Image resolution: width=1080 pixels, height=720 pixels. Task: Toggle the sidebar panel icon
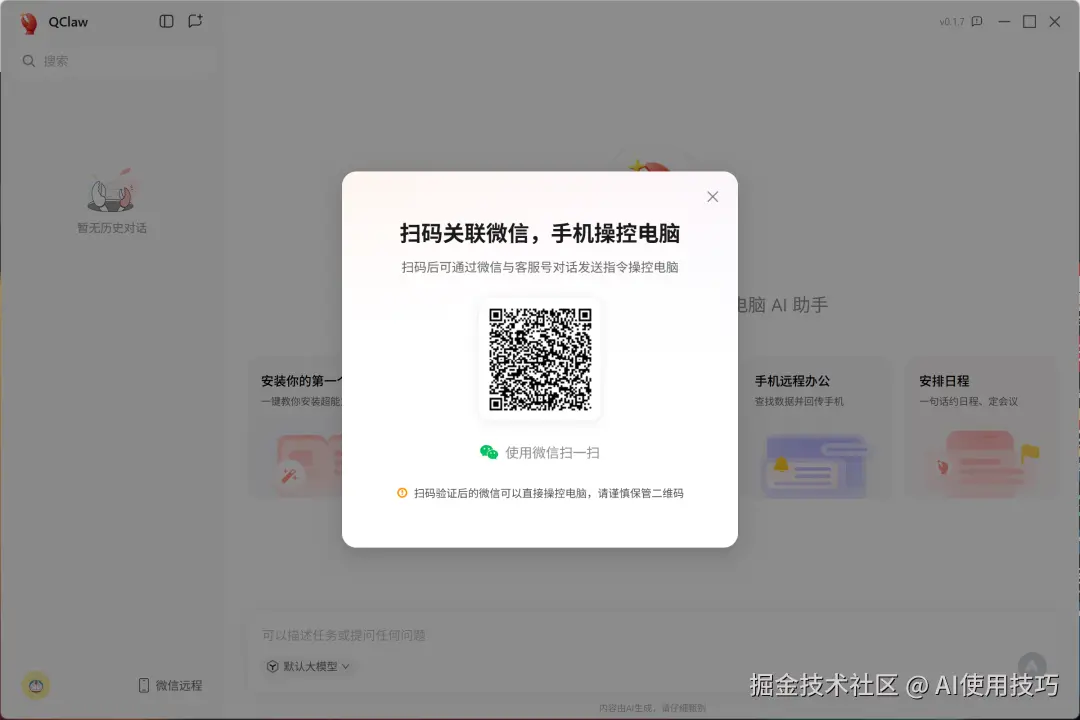coord(166,21)
